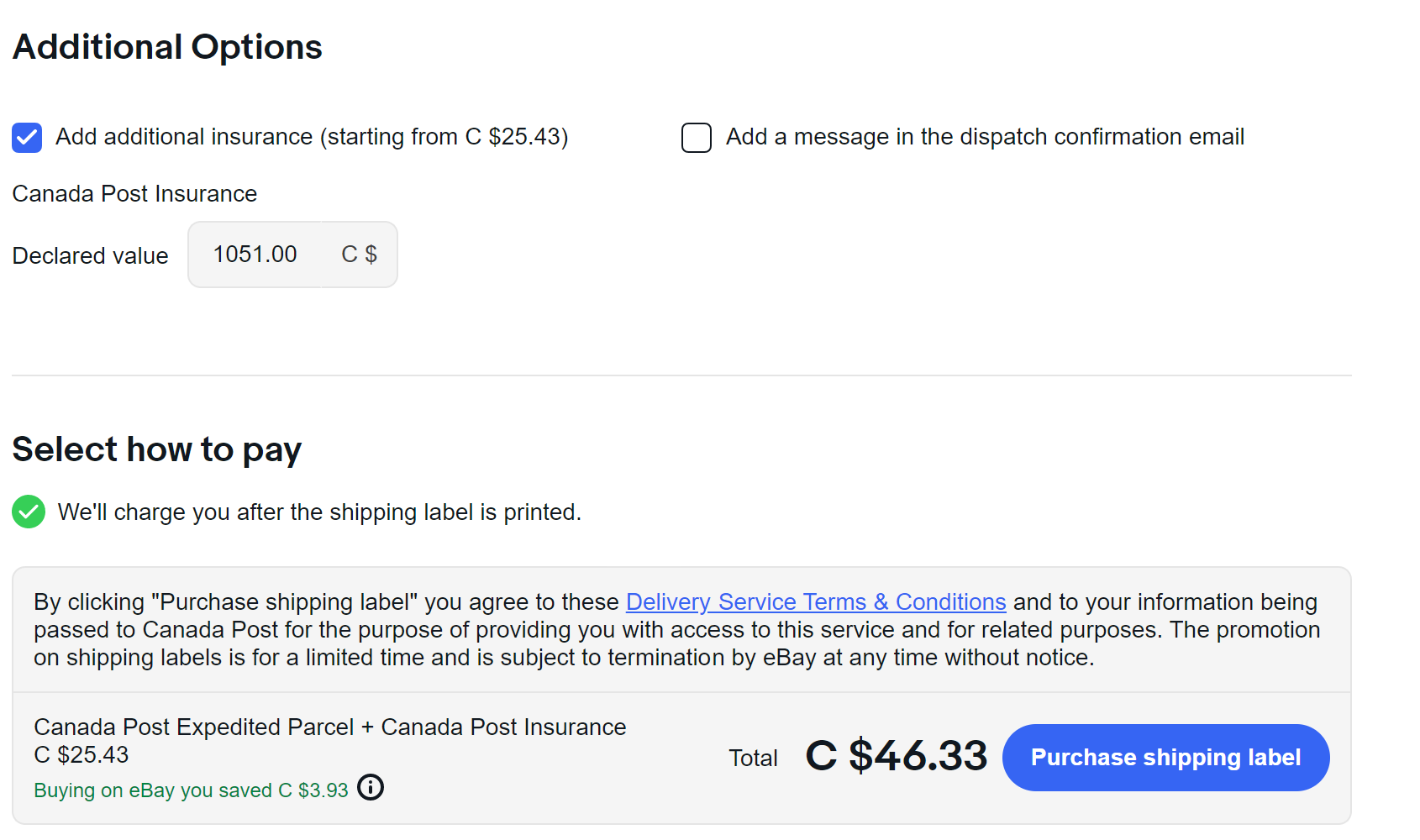Click the charge-after-printing confirmation message
The width and height of the screenshot is (1420, 840).
click(x=318, y=512)
